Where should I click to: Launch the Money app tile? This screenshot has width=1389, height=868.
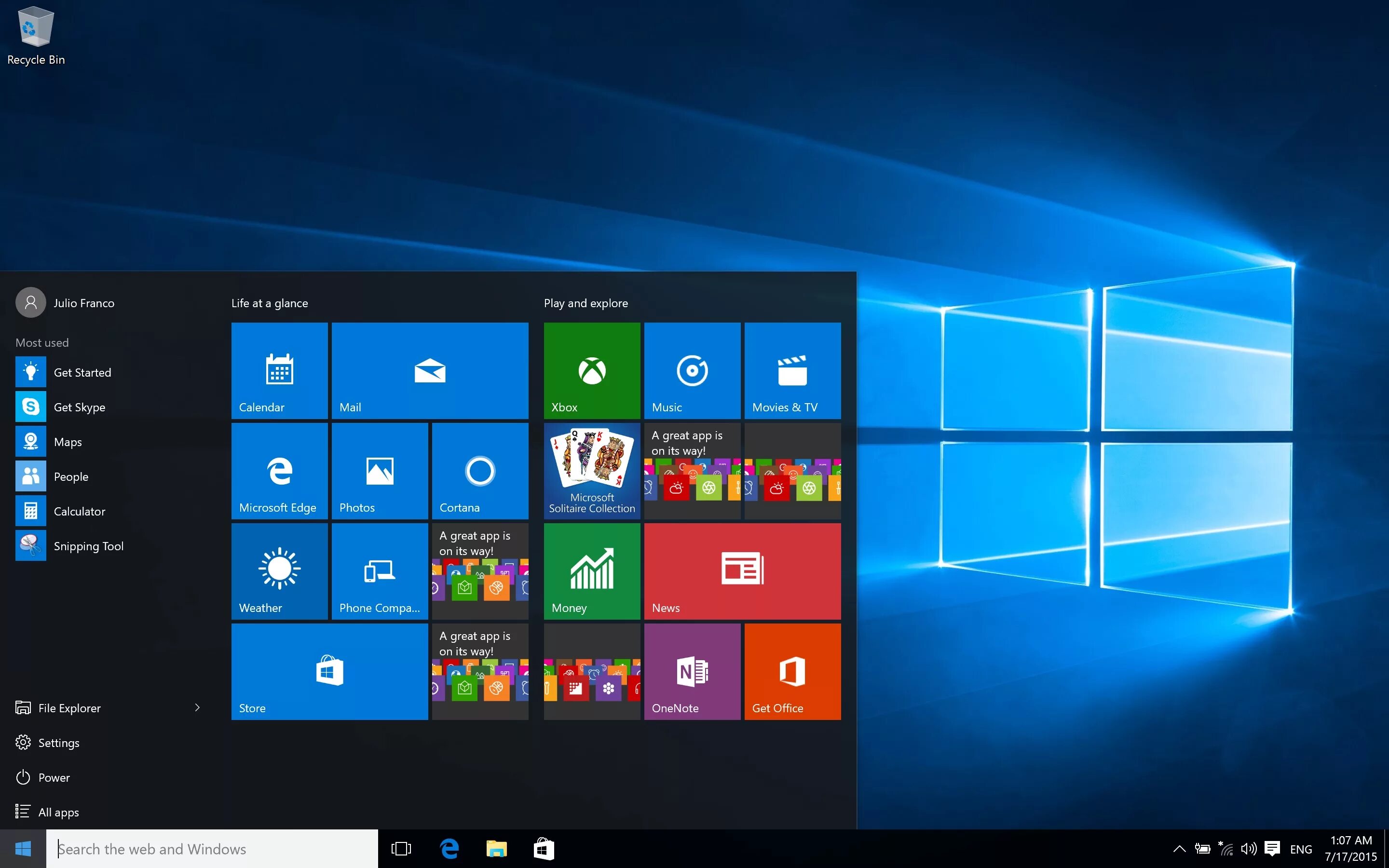592,570
